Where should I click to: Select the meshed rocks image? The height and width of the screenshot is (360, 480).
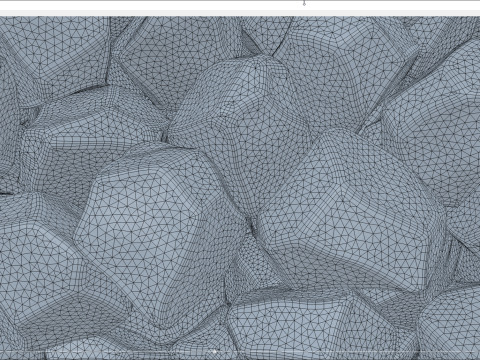(240, 188)
